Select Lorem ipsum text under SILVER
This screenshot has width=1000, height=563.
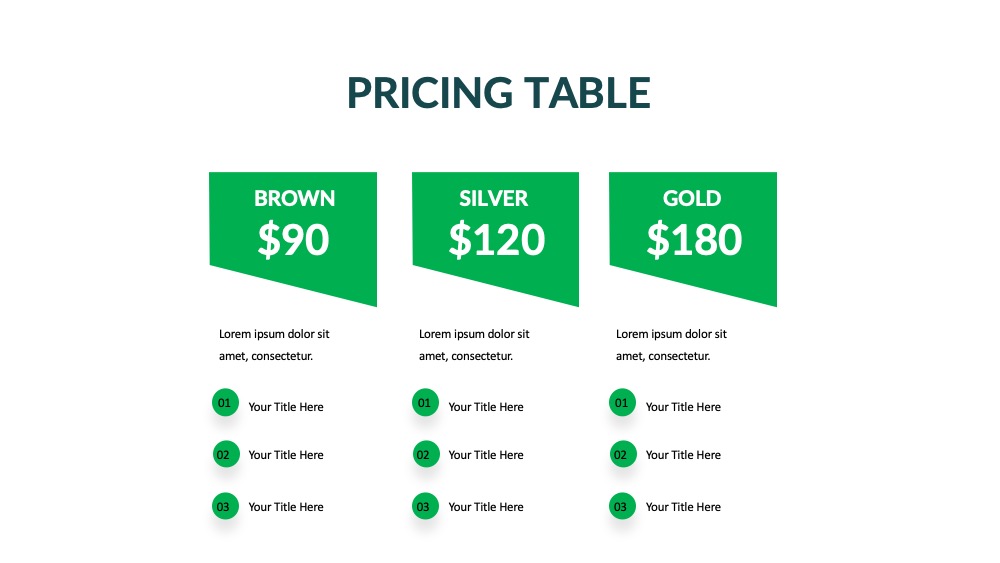pos(474,345)
